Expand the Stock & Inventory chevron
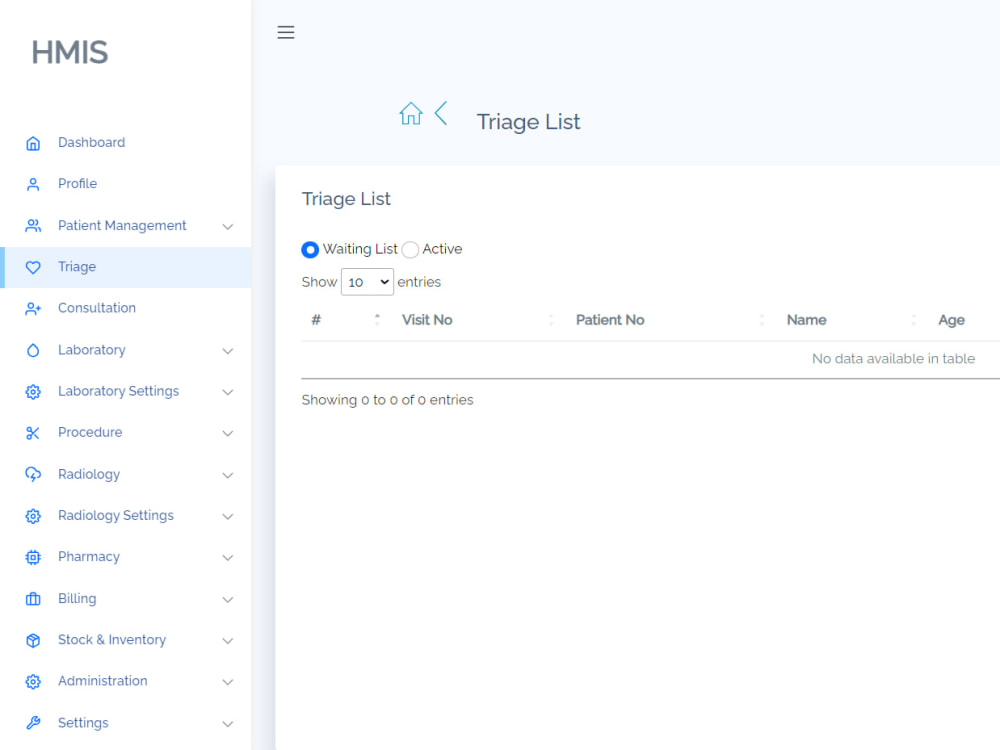 (228, 641)
